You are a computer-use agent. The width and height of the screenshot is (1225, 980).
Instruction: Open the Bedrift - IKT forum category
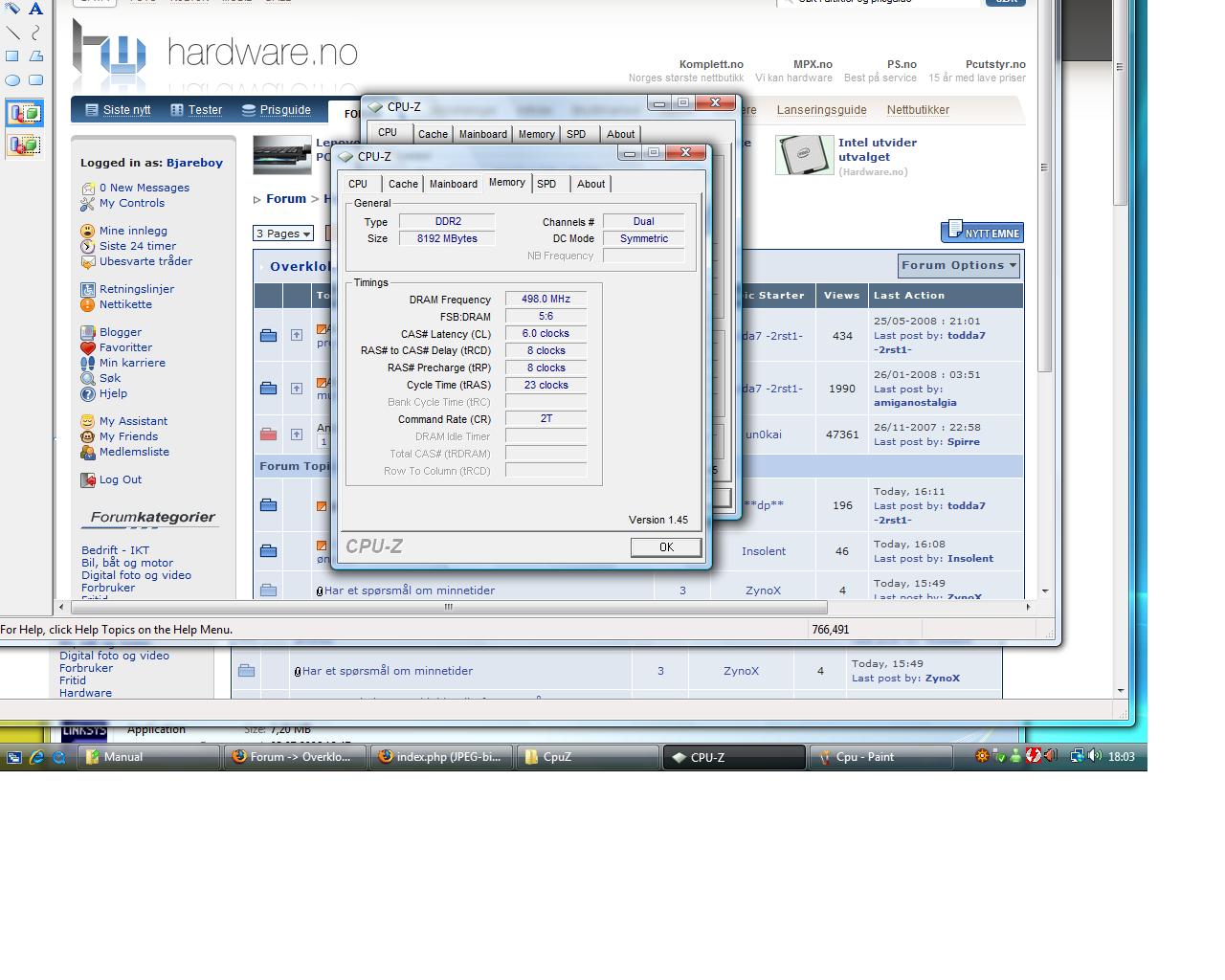[x=115, y=550]
